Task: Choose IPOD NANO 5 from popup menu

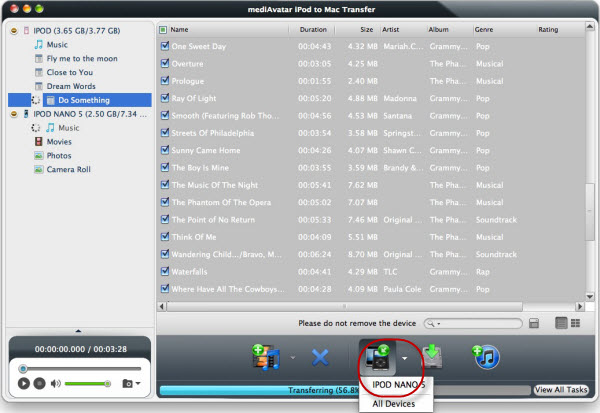Action: point(398,385)
